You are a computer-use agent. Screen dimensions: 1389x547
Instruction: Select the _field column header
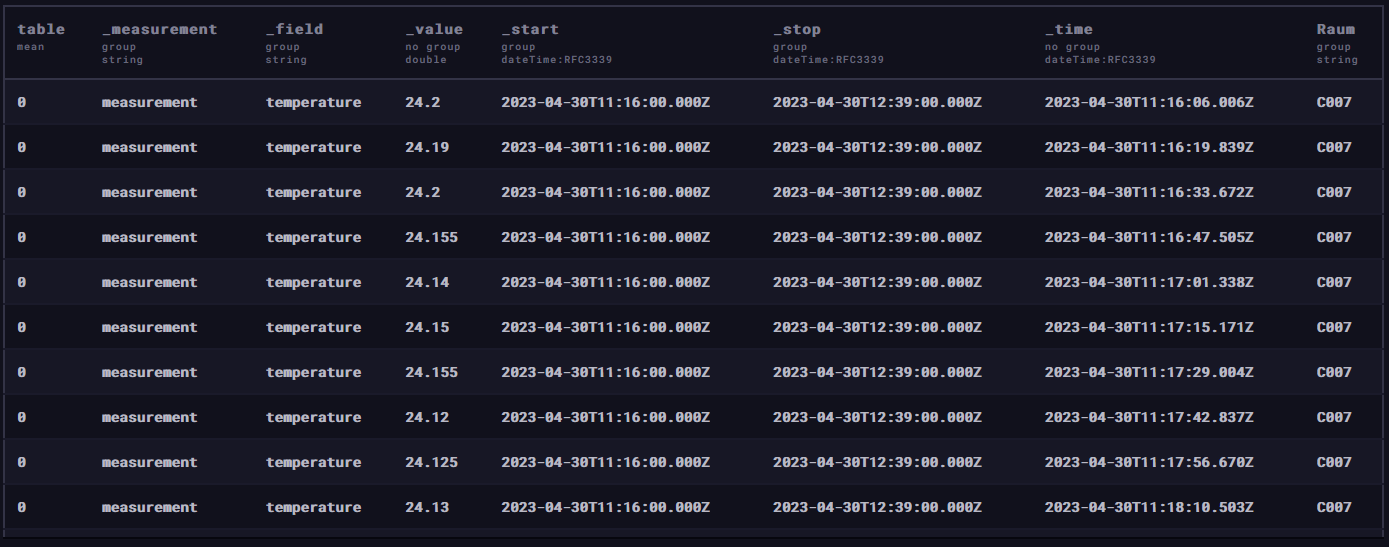pyautogui.click(x=294, y=30)
